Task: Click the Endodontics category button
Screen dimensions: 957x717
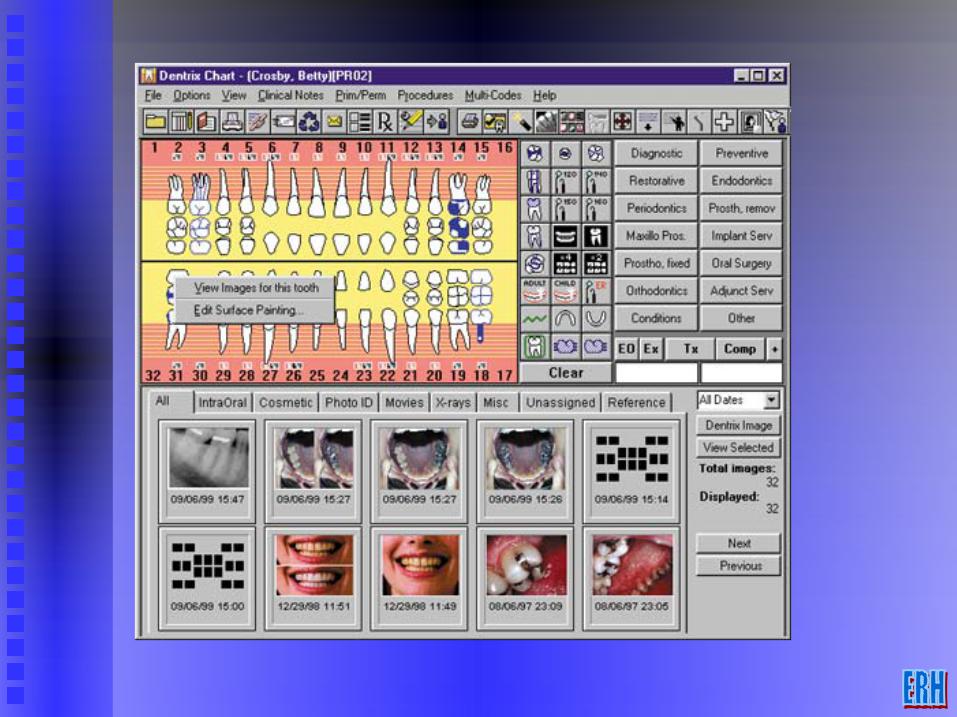Action: click(741, 181)
